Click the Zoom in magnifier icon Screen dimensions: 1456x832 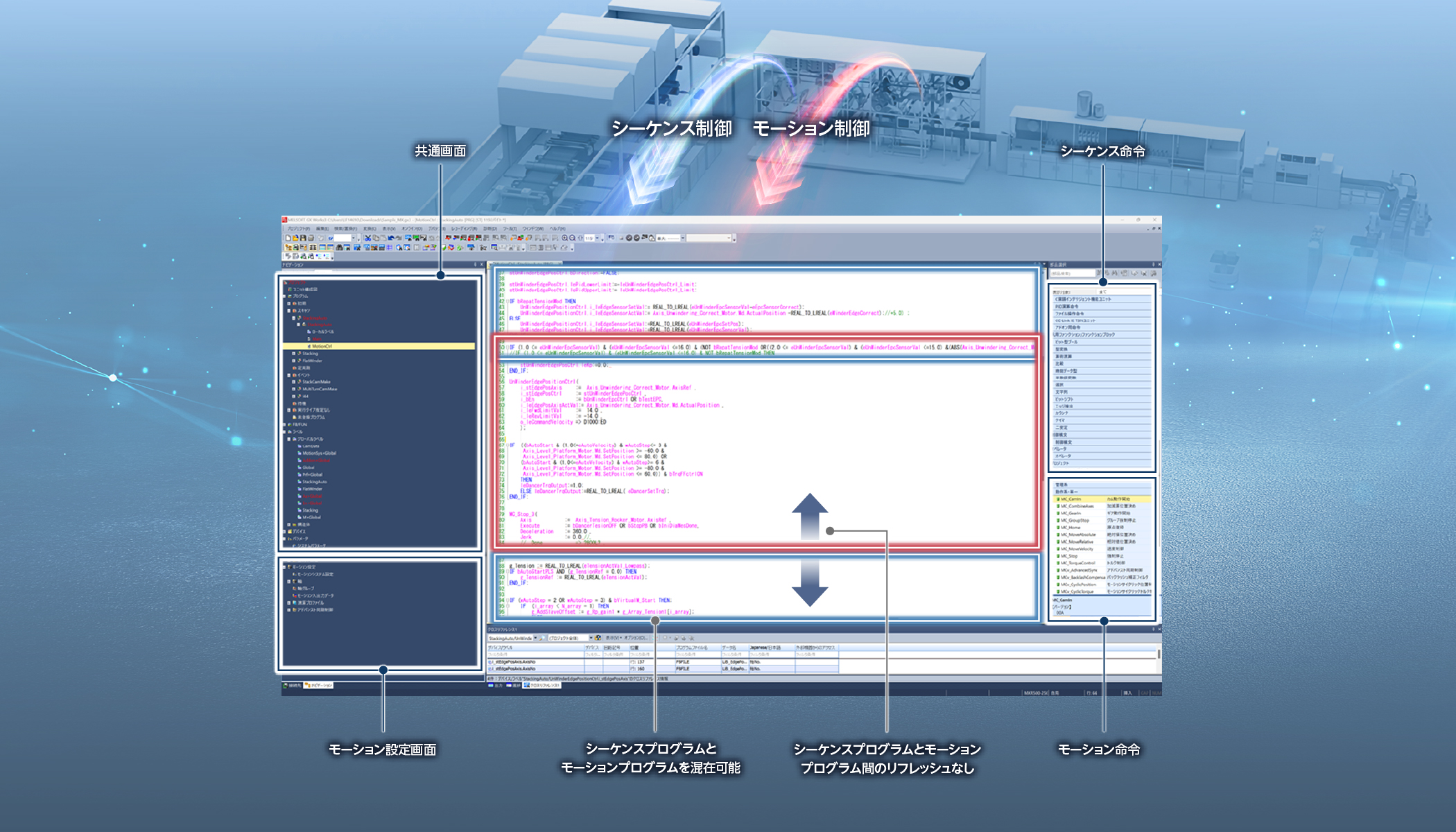click(x=564, y=238)
